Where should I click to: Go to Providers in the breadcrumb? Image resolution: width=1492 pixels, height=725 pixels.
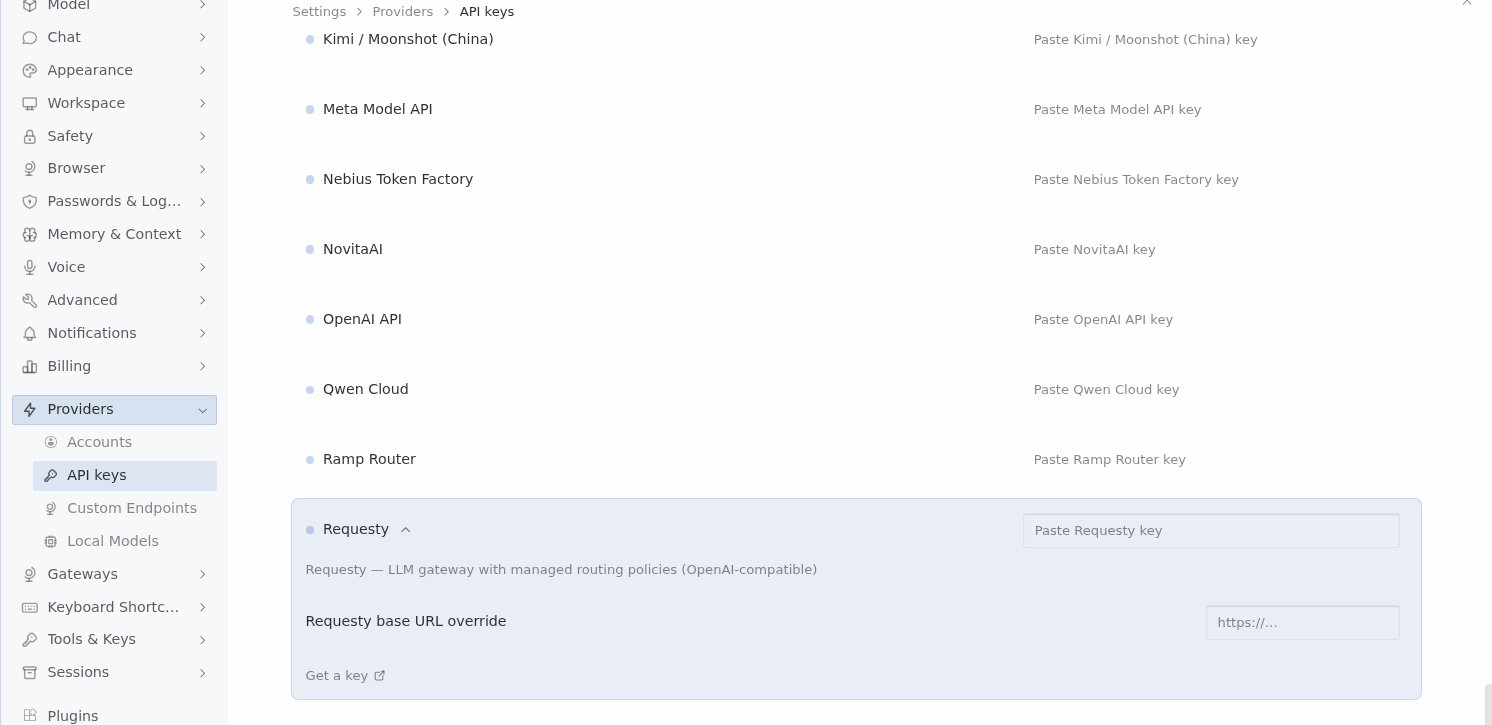[x=403, y=12]
